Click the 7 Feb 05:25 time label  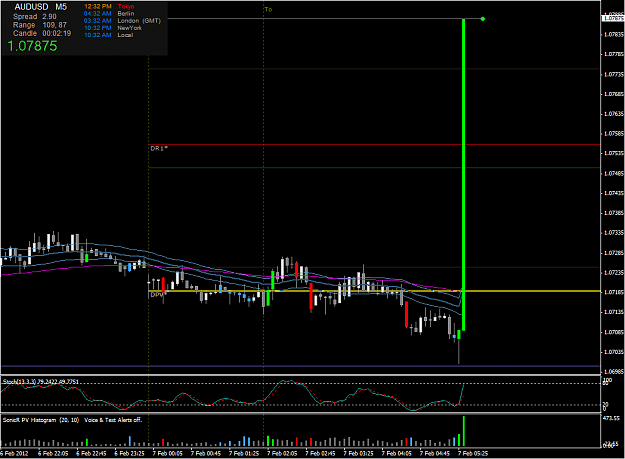[473, 453]
